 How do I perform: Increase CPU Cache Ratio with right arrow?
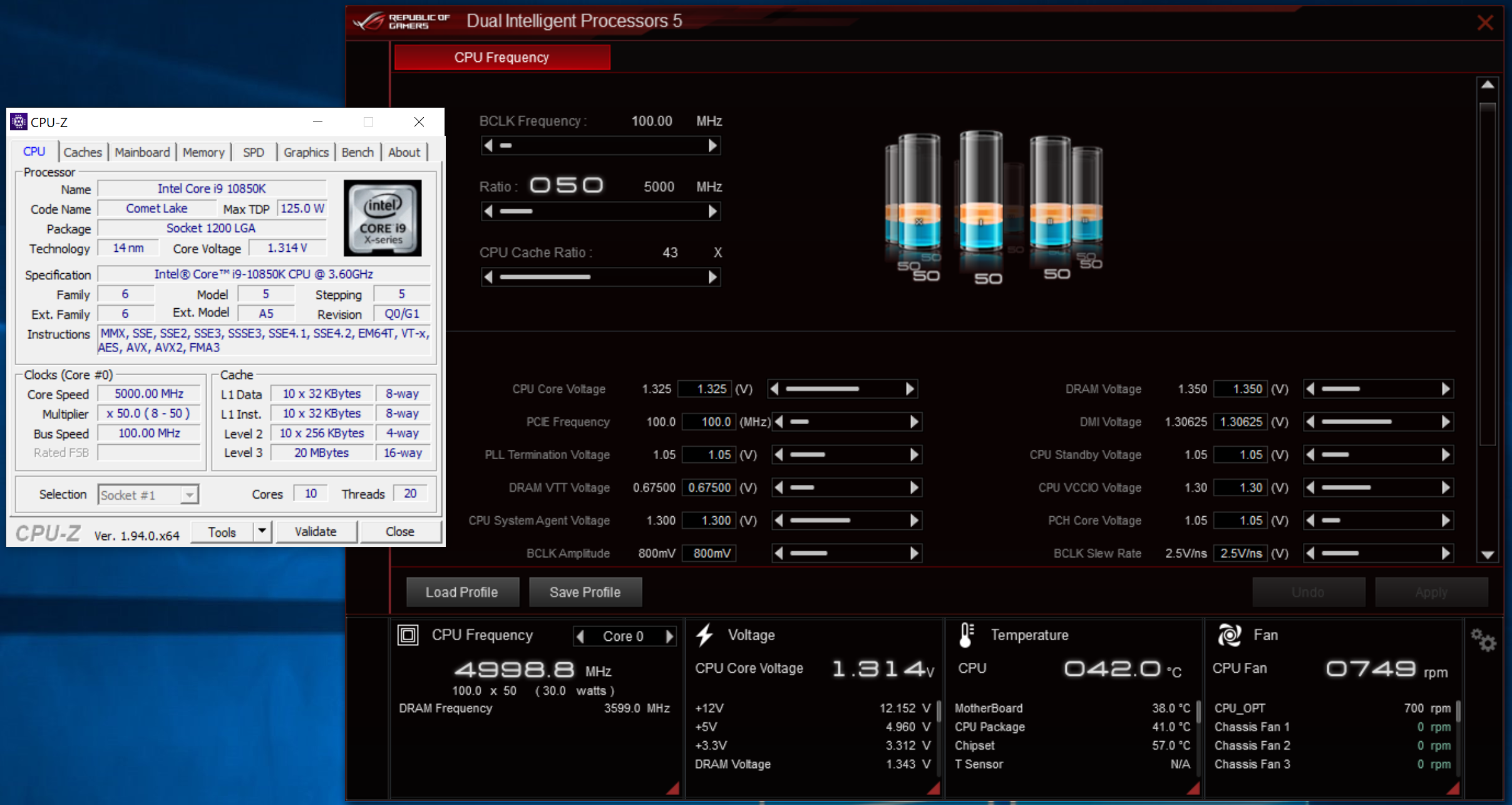coord(712,277)
